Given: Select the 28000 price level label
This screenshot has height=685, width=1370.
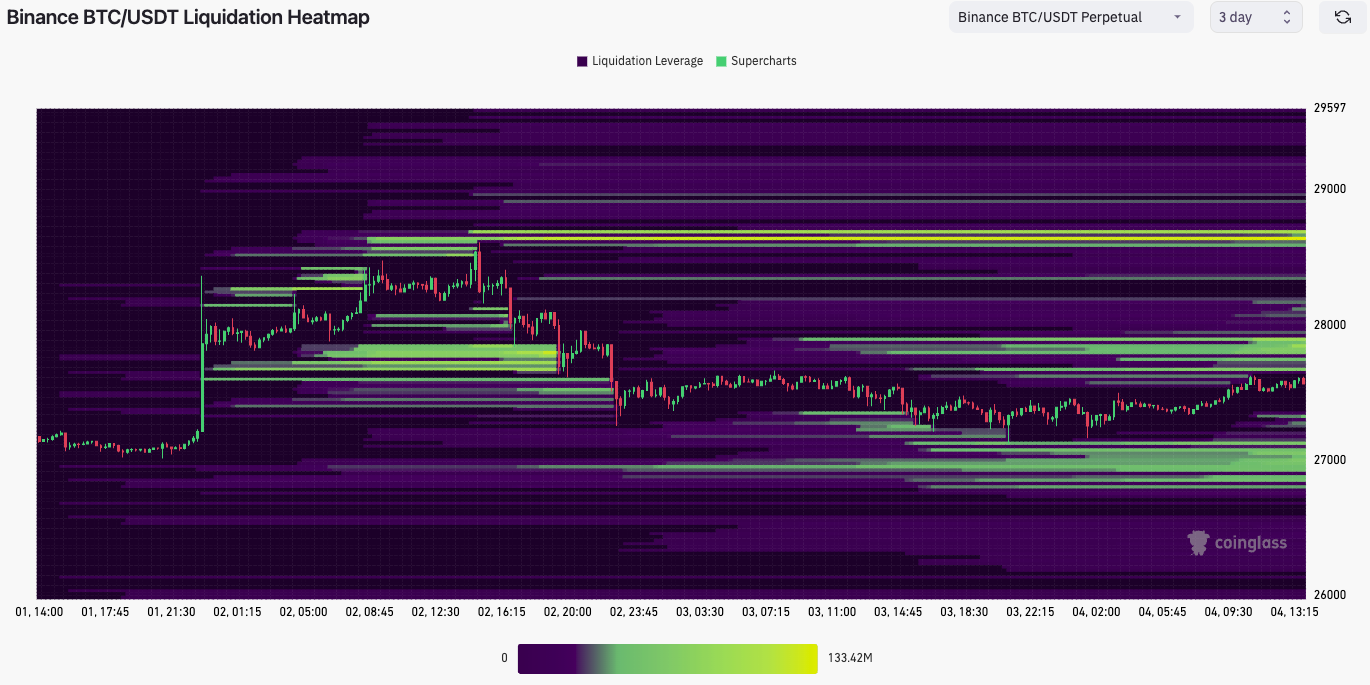Looking at the screenshot, I should click(x=1329, y=325).
